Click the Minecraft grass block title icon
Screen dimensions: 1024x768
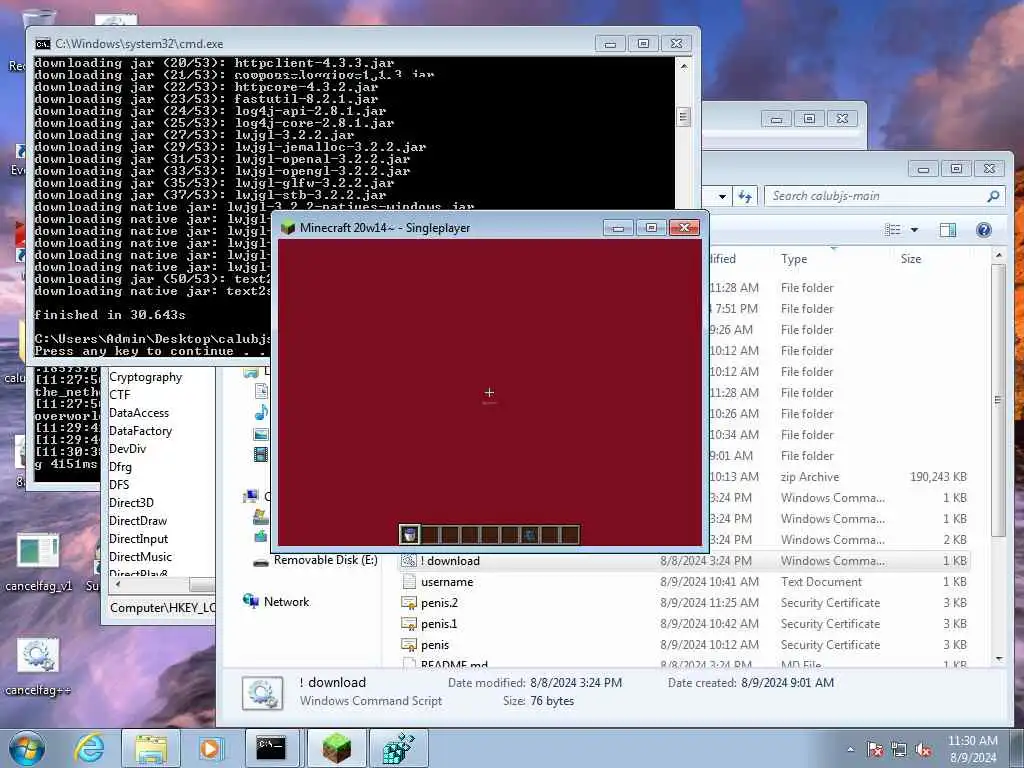click(x=288, y=227)
